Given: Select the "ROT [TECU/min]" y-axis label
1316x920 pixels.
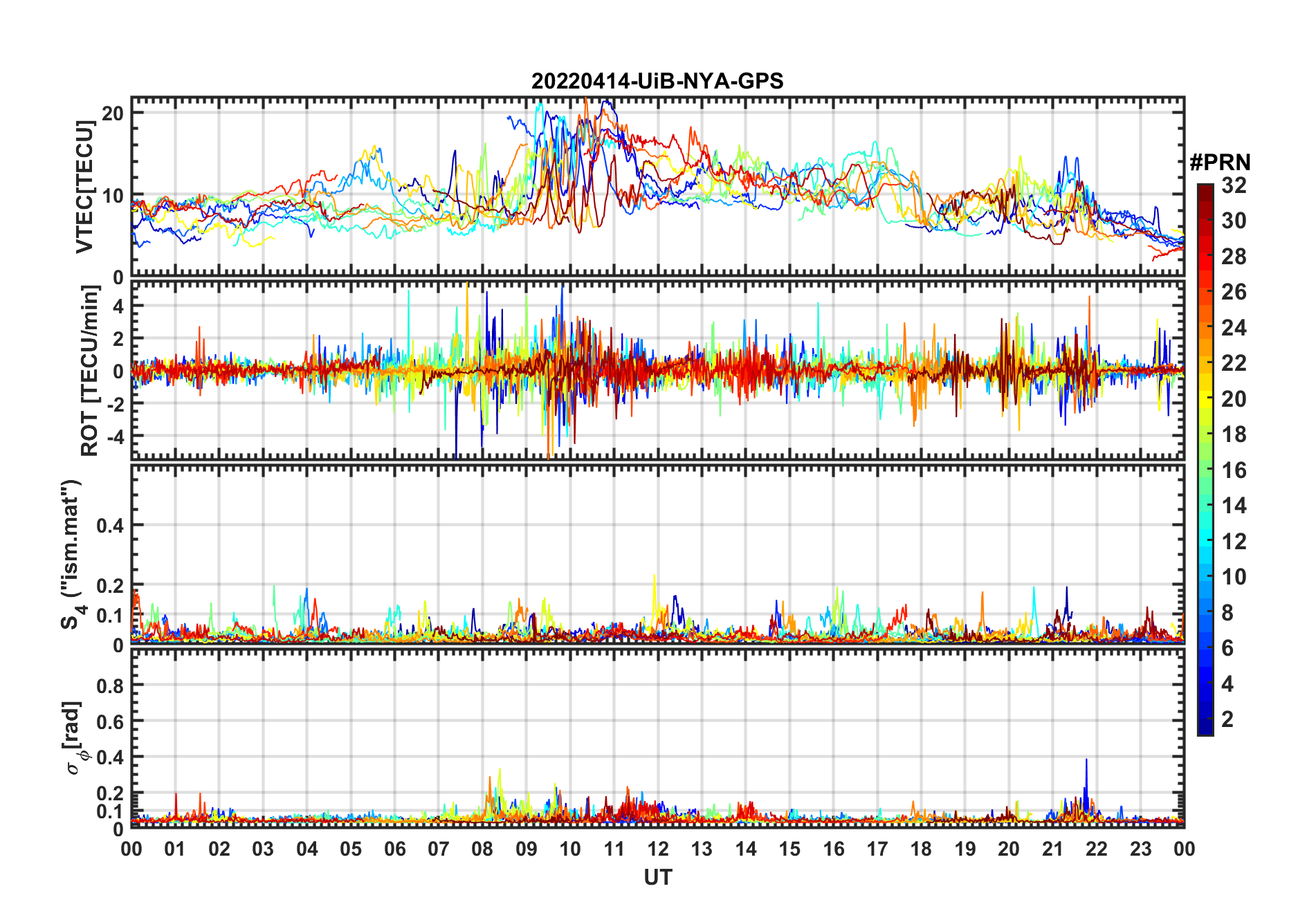Looking at the screenshot, I should point(89,371).
